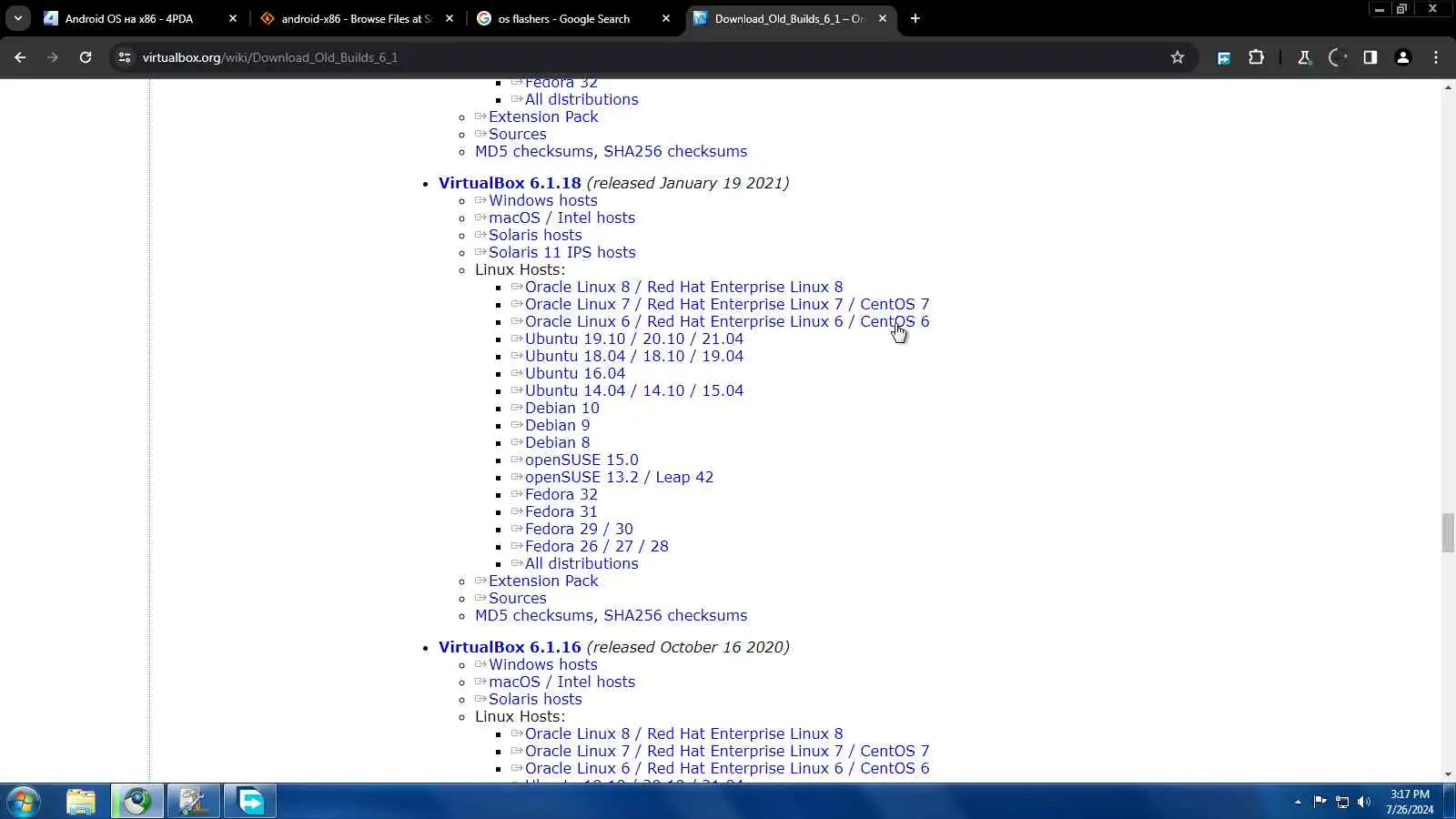Click the scrollbar down arrow
1456x819 pixels.
1448,774
